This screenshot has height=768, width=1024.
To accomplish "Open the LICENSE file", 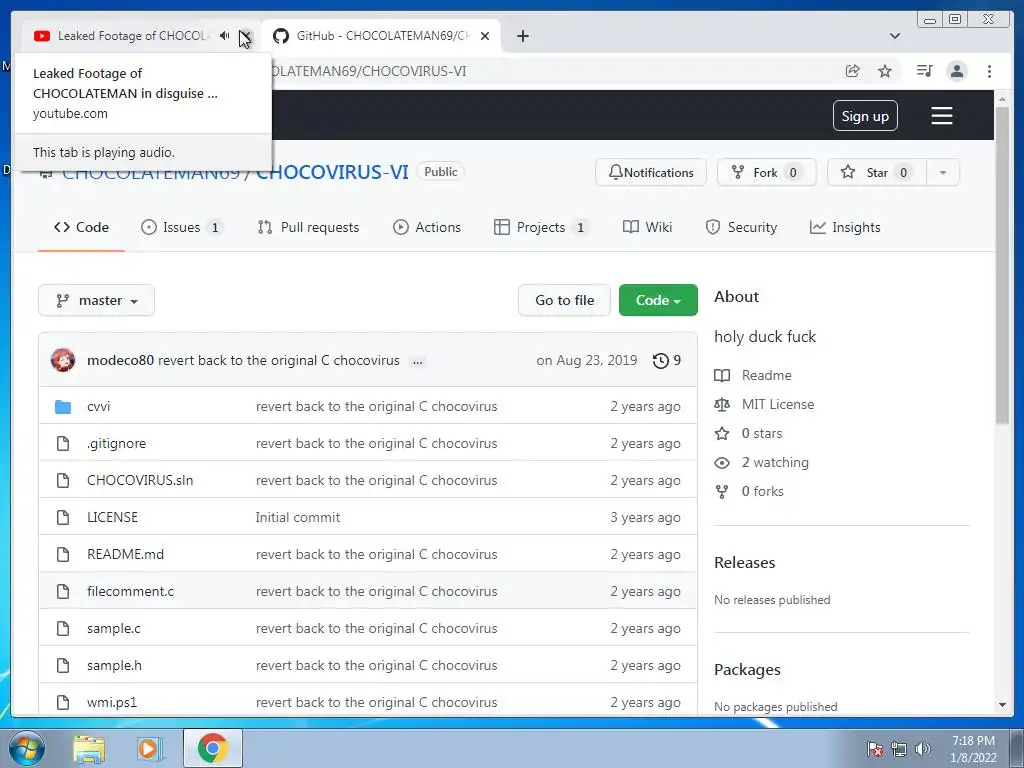I will coord(112,517).
